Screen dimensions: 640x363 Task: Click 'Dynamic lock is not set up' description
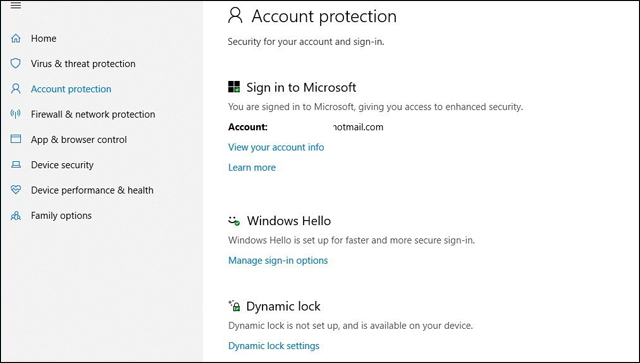coord(351,326)
